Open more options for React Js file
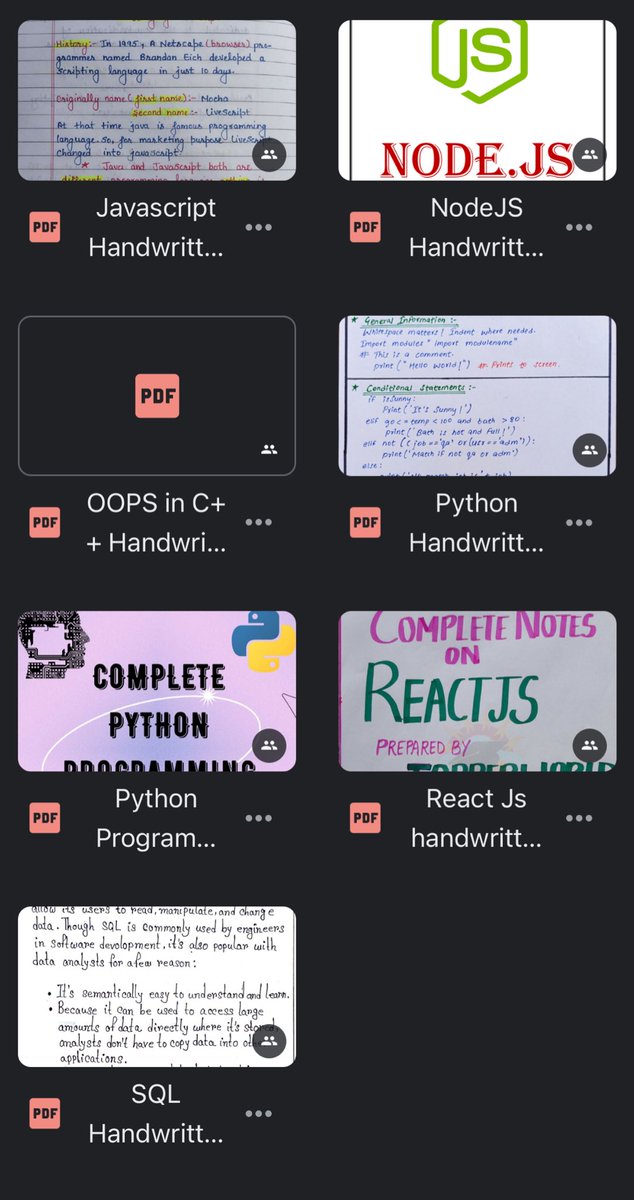This screenshot has height=1200, width=634. 579,818
